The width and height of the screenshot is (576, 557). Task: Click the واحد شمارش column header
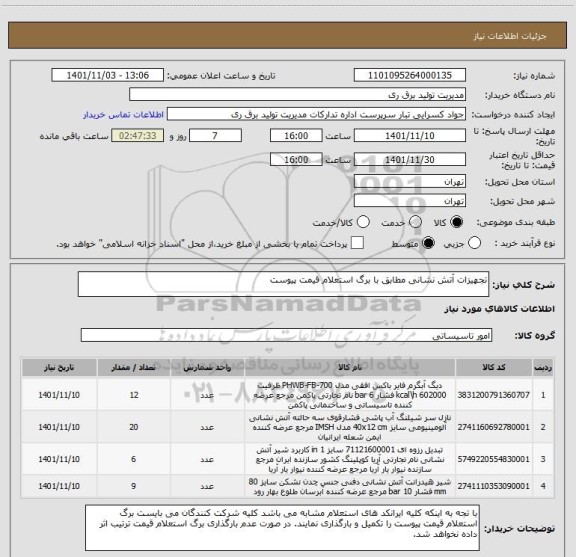(207, 367)
